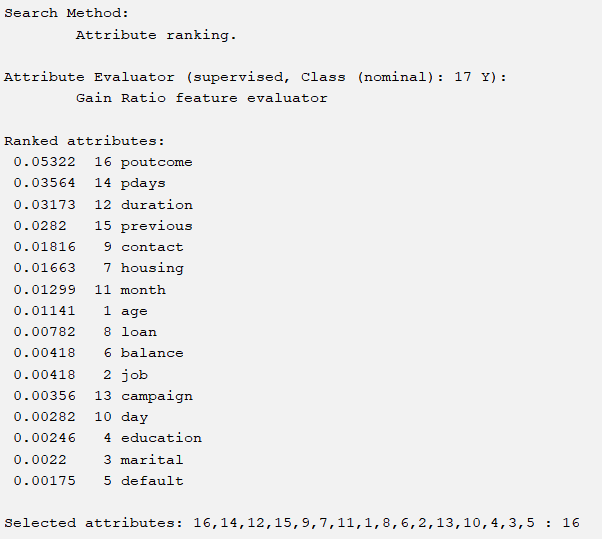This screenshot has height=539, width=602.
Task: Click the 'month' attribute name
Action: click(x=143, y=290)
